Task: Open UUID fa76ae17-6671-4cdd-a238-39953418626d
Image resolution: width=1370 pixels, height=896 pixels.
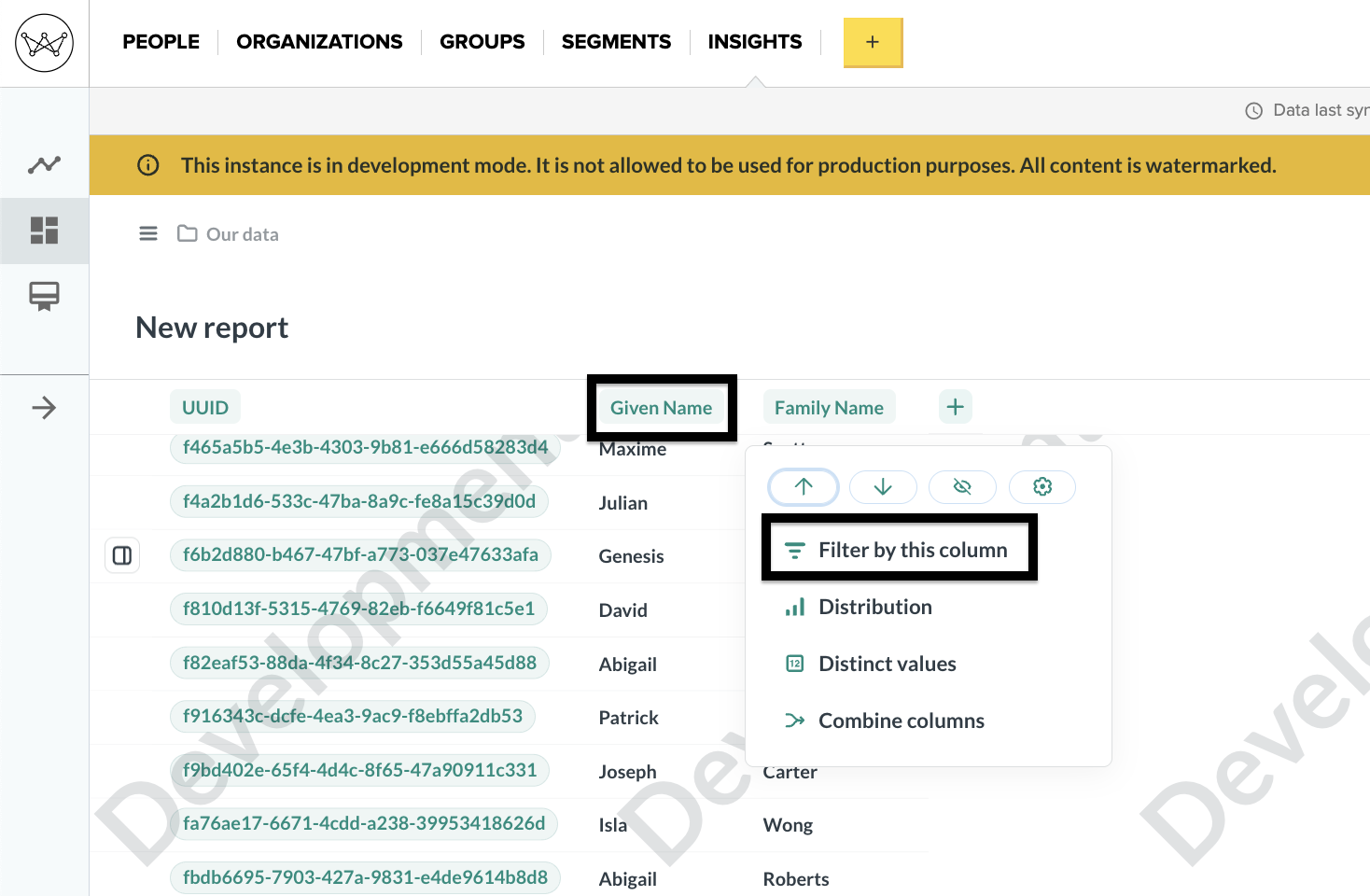Action: (364, 823)
